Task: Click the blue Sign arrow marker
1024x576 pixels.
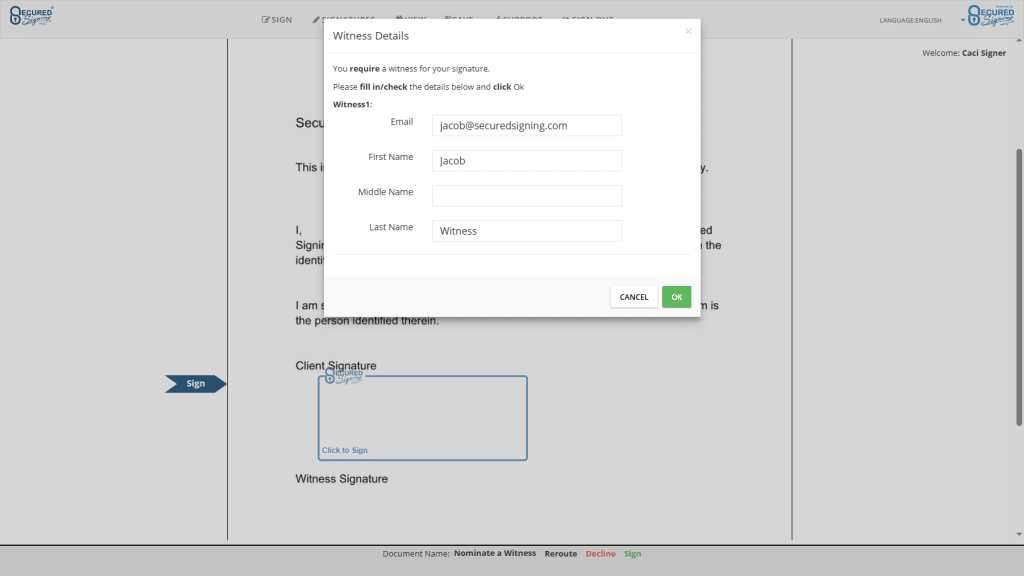Action: coord(195,384)
